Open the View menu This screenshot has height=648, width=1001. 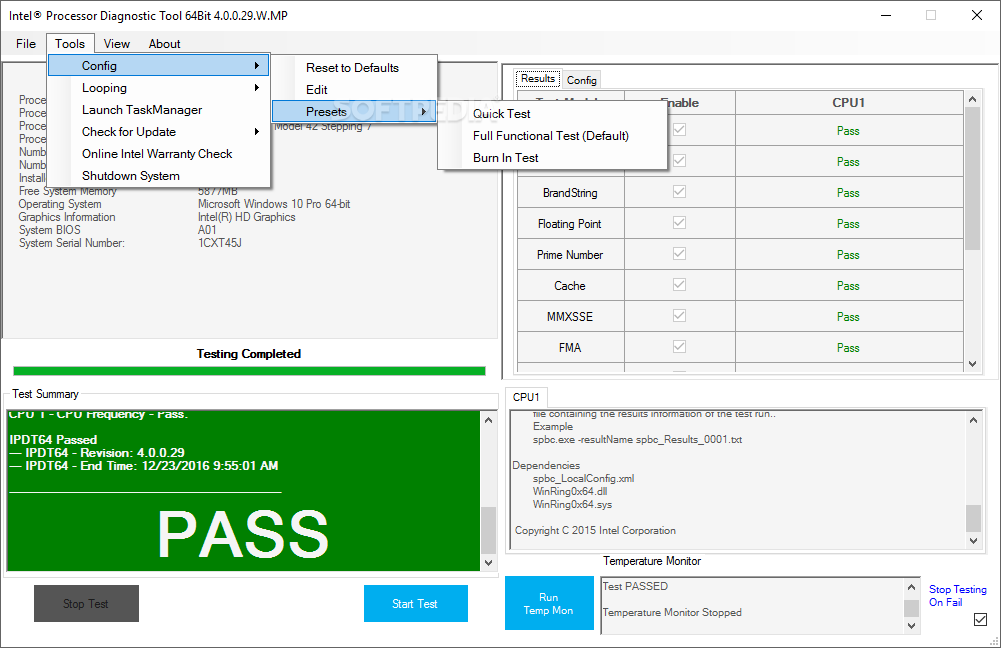click(x=117, y=43)
